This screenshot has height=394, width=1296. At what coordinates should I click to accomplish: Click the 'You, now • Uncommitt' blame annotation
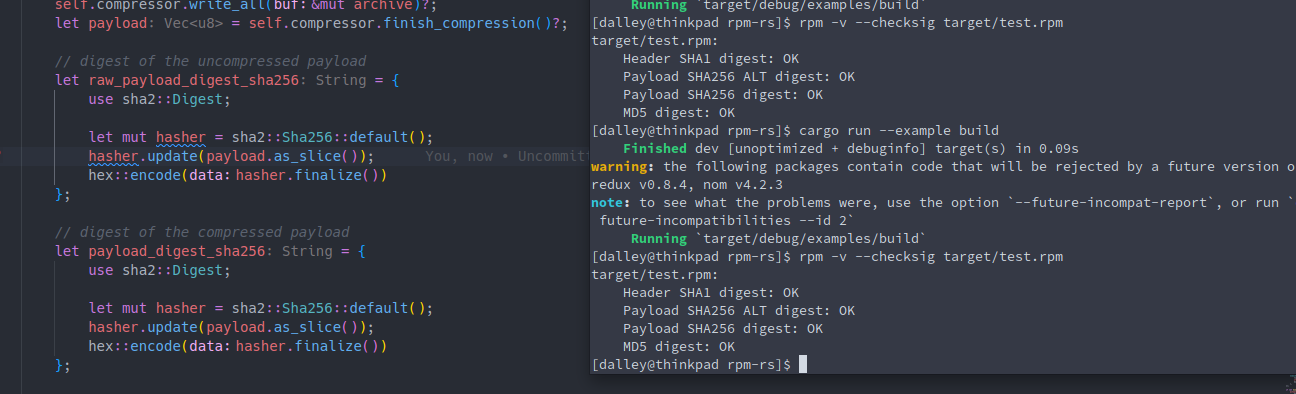(507, 156)
